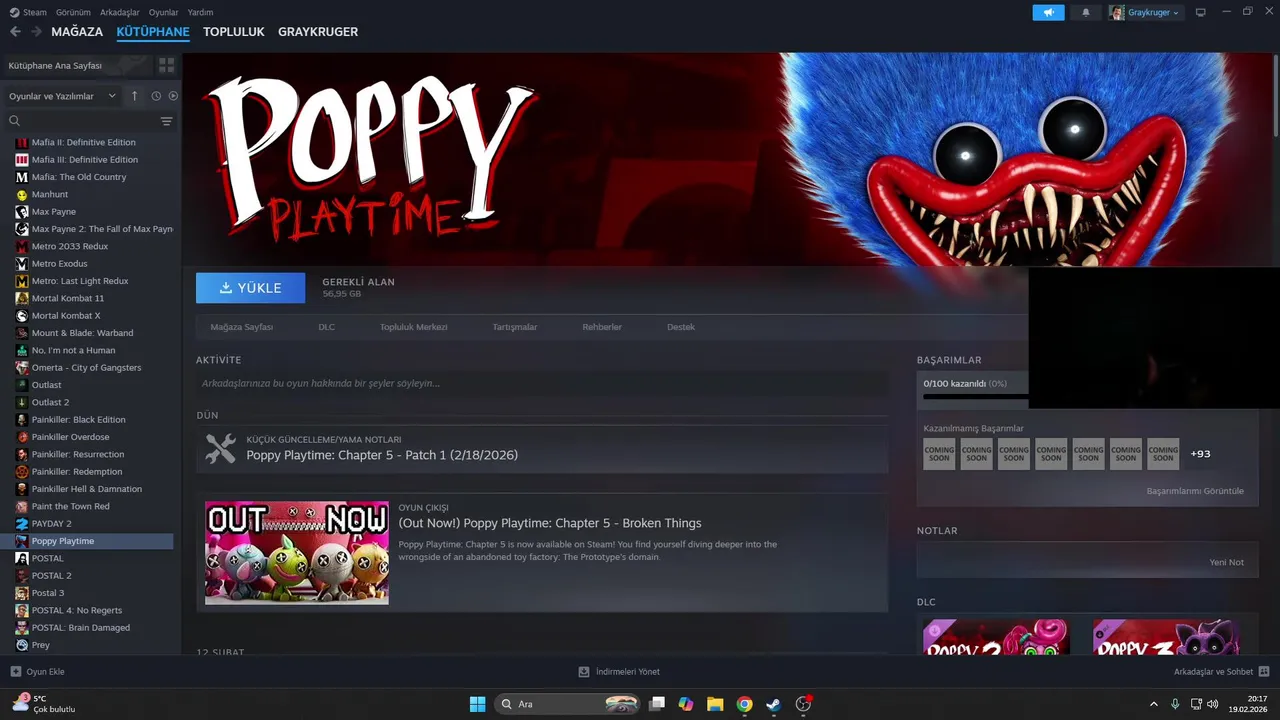
Task: Open Arkadaşlar ve Sohbet panel
Action: 1221,672
